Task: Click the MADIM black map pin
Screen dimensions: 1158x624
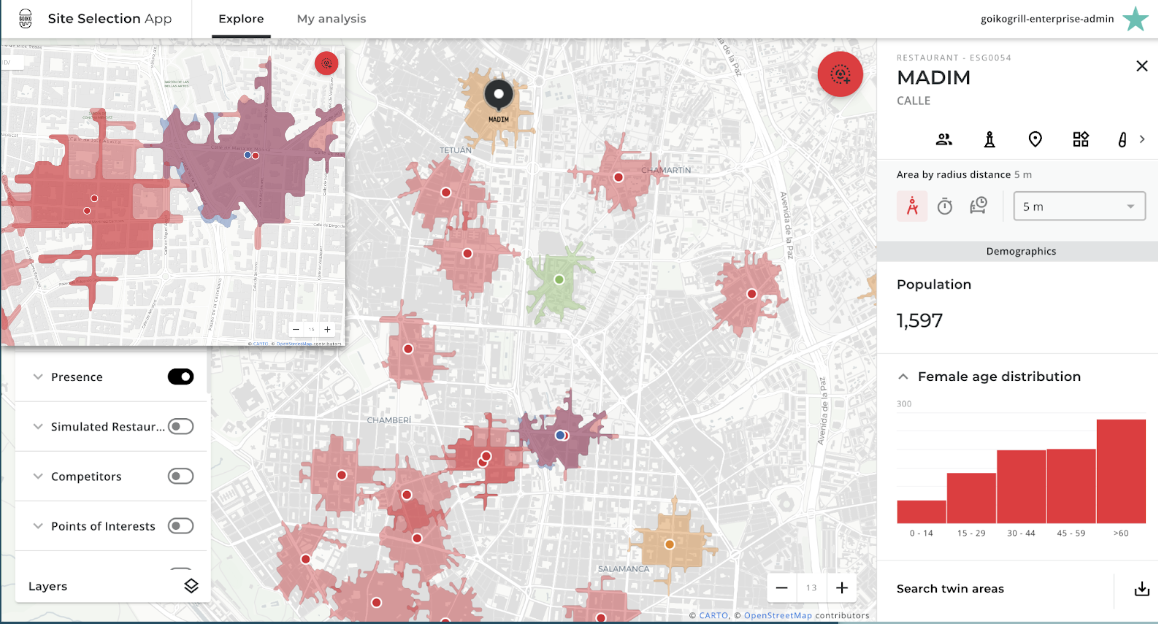Action: (499, 95)
